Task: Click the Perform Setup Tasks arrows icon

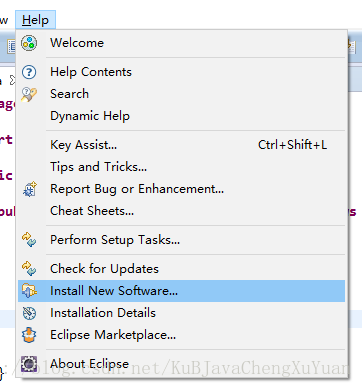Action: click(x=29, y=240)
